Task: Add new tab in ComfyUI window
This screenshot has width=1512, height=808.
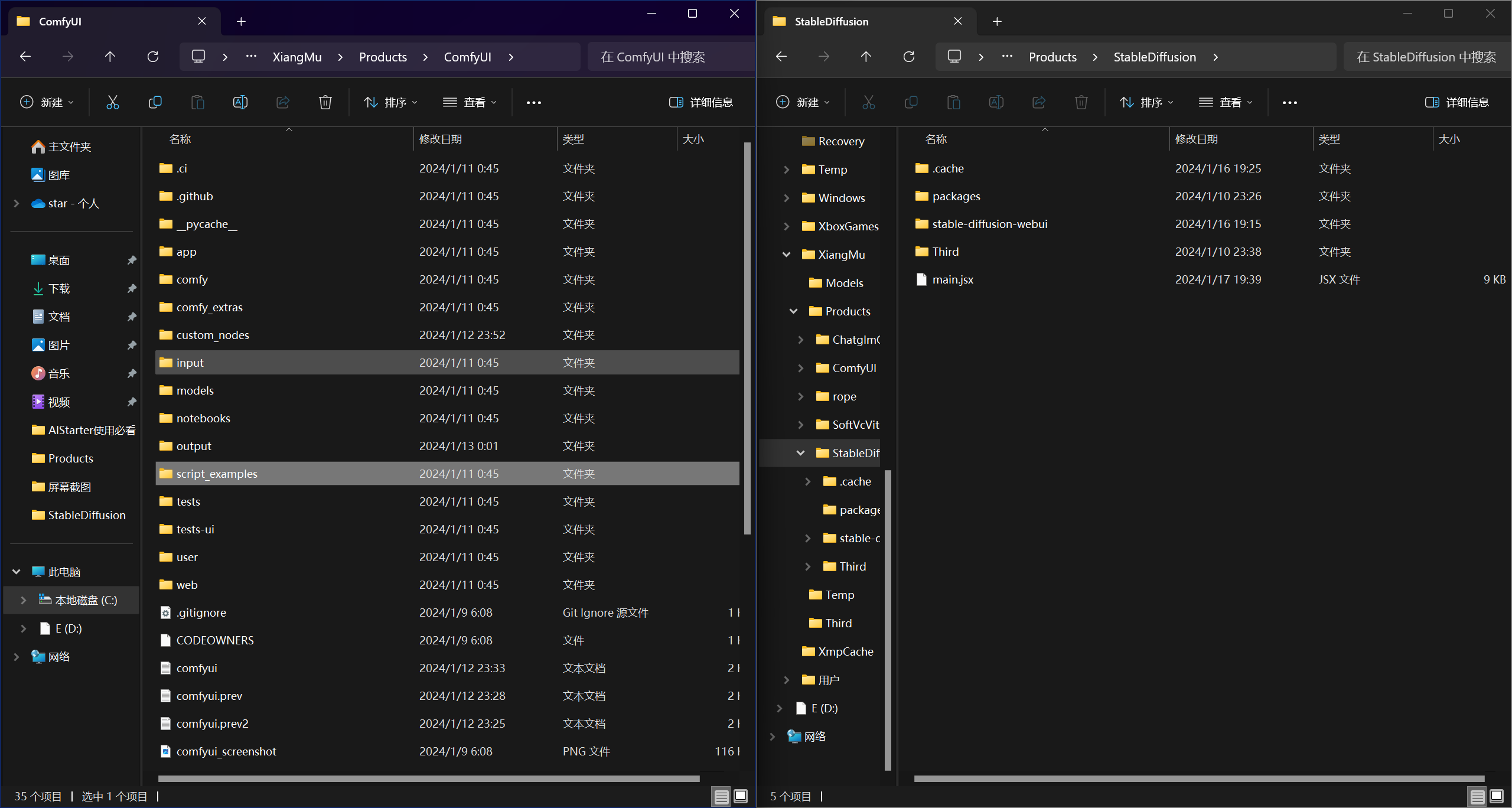Action: 241,21
